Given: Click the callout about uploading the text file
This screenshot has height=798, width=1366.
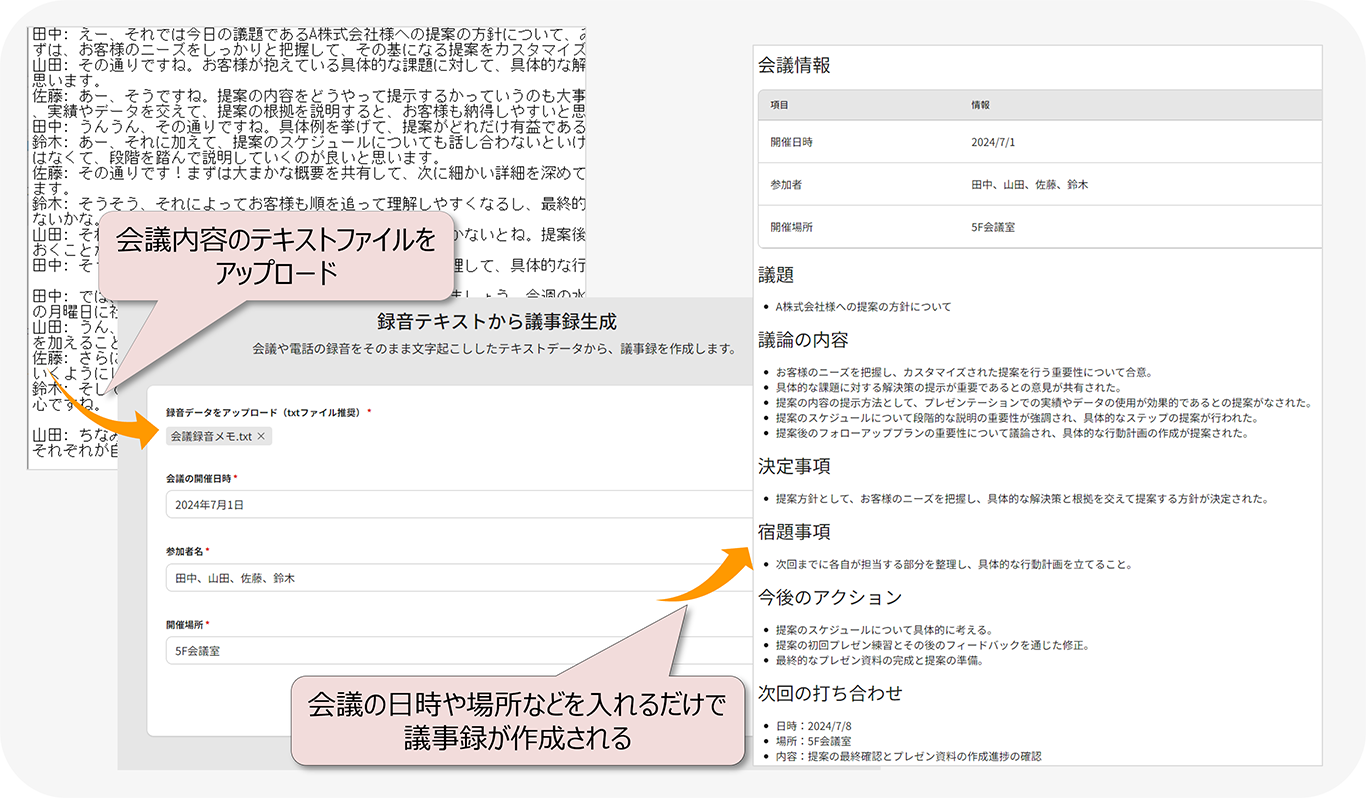Looking at the screenshot, I should 276,256.
